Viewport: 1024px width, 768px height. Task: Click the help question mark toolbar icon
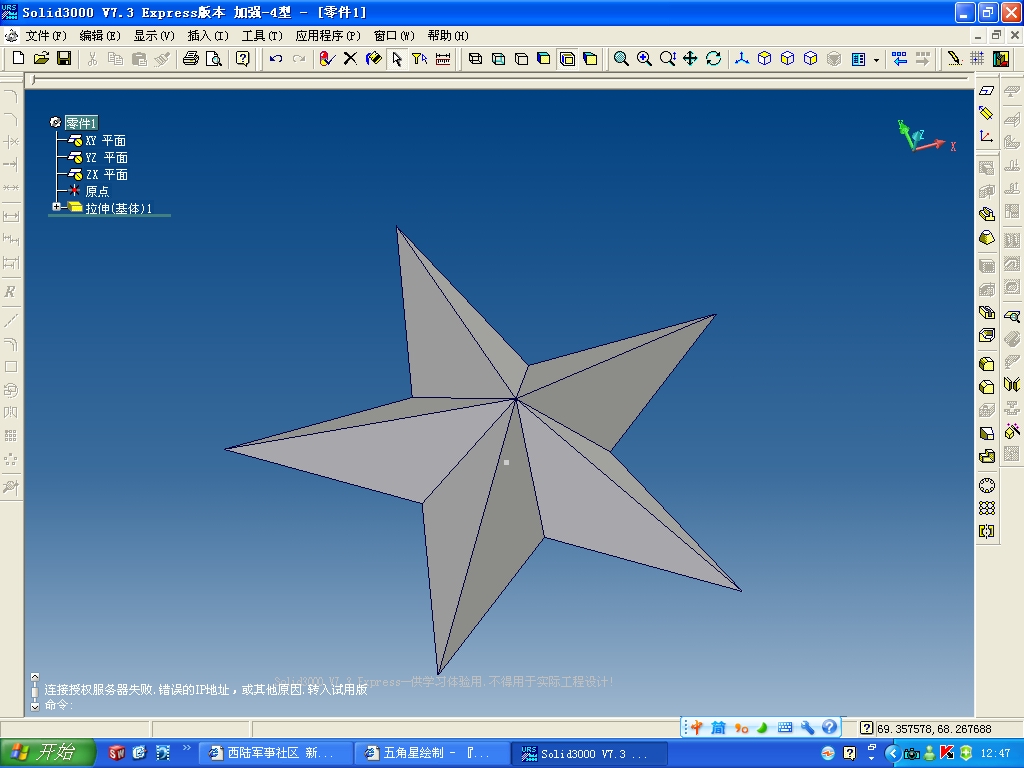click(242, 59)
